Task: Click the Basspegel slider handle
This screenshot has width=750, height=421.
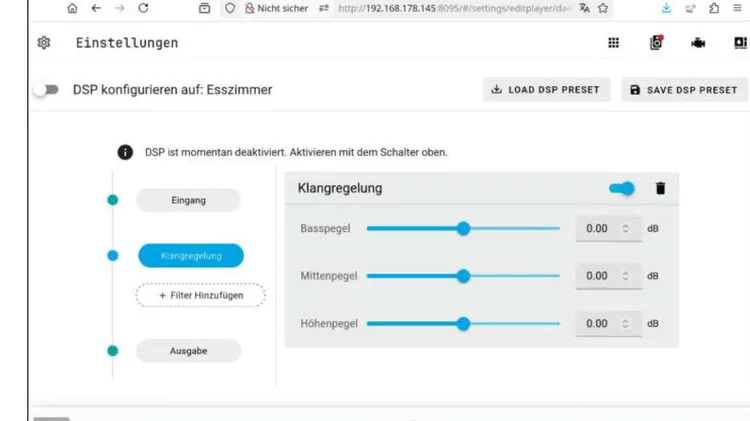Action: tap(463, 228)
